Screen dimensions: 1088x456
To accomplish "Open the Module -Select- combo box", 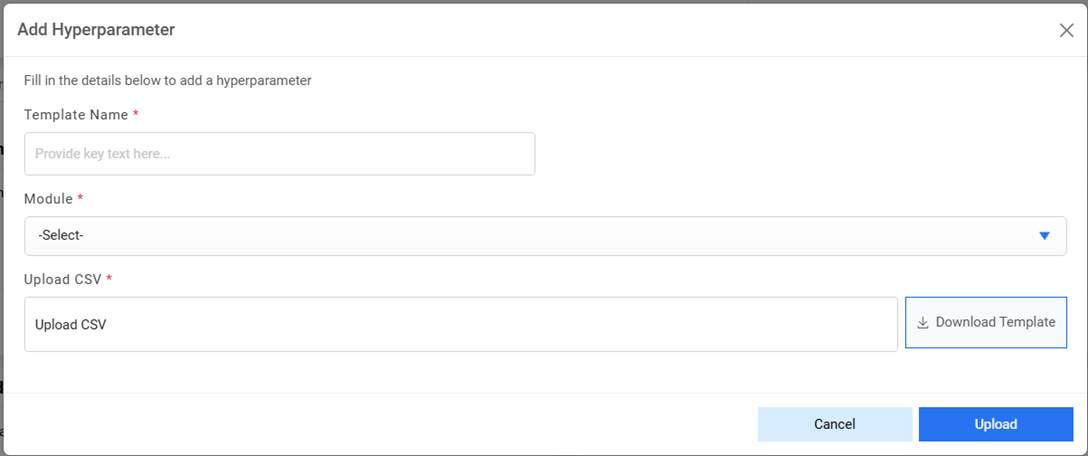I will click(x=545, y=236).
